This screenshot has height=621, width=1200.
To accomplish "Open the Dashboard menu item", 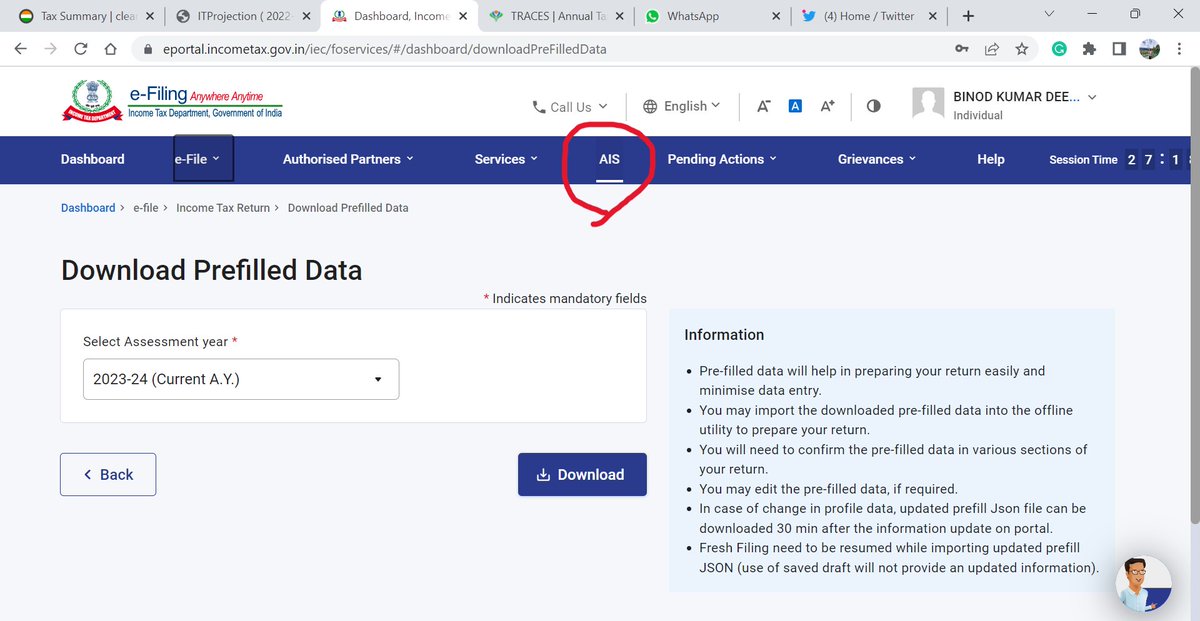I will pos(93,159).
